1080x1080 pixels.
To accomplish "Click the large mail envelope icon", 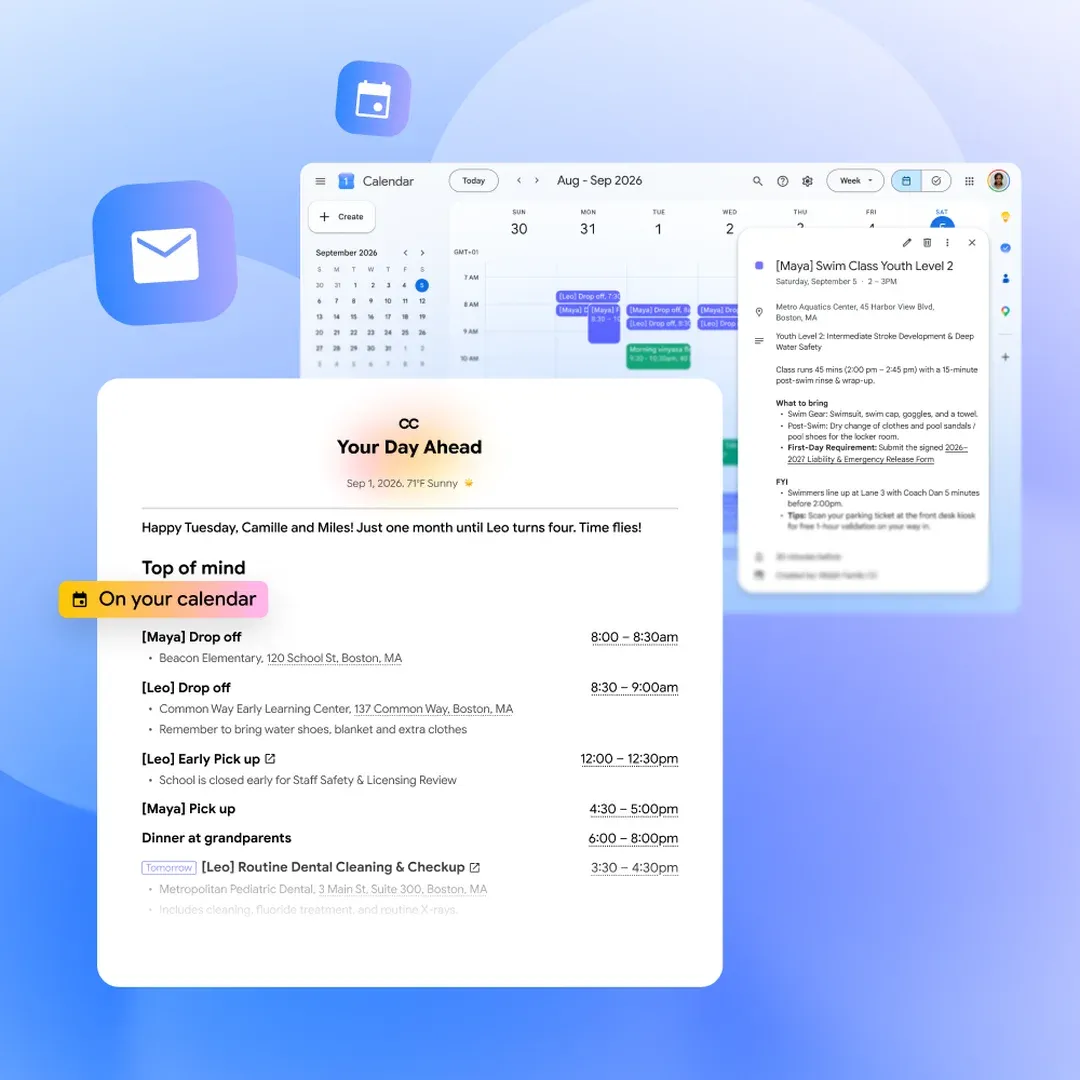I will tap(165, 253).
